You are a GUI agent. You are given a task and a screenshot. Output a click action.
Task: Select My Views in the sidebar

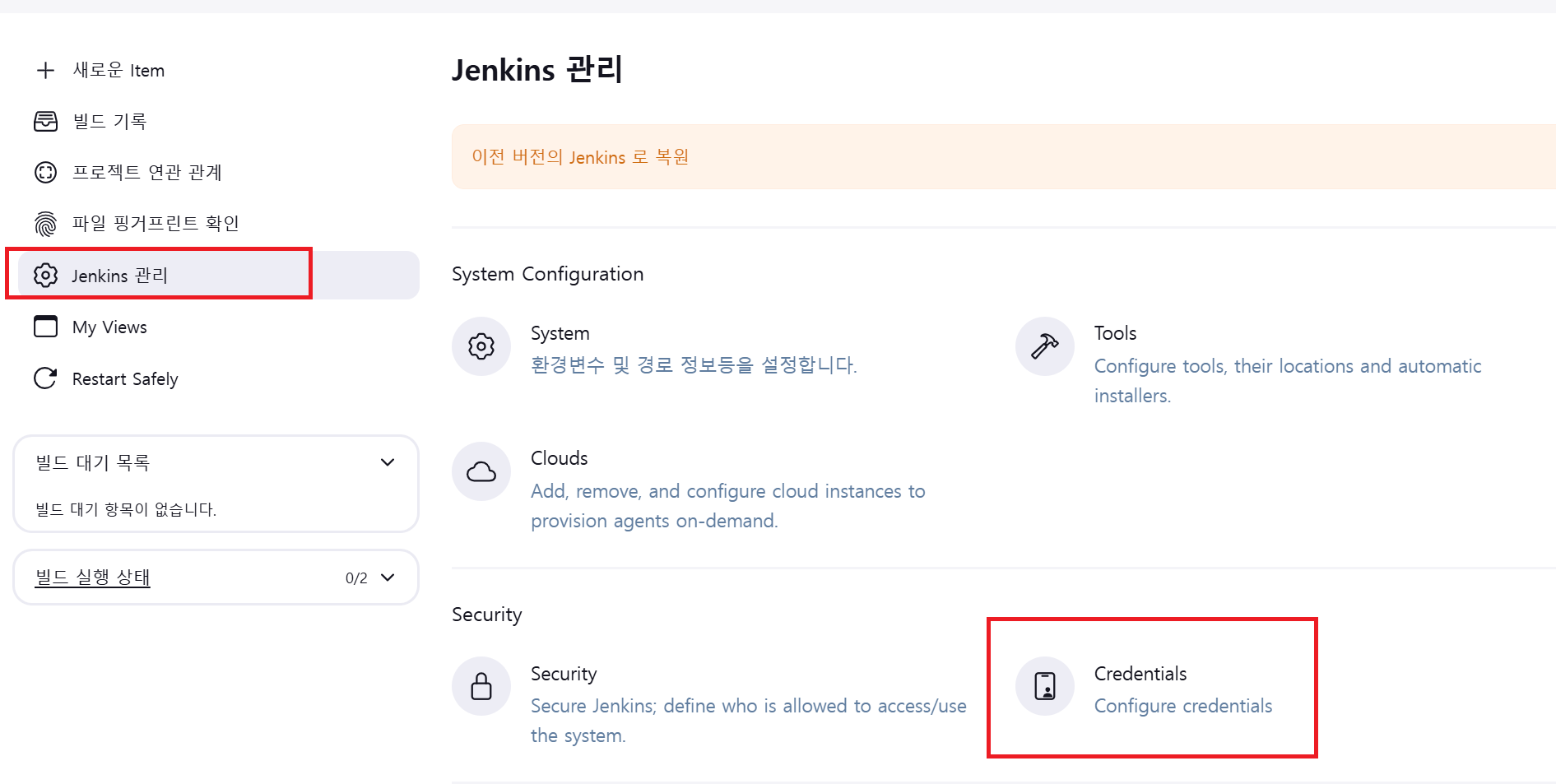[x=109, y=327]
